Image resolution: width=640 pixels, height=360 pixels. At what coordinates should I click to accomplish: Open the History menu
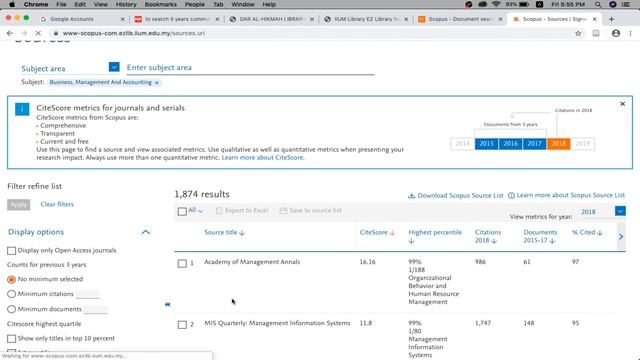coord(126,4)
